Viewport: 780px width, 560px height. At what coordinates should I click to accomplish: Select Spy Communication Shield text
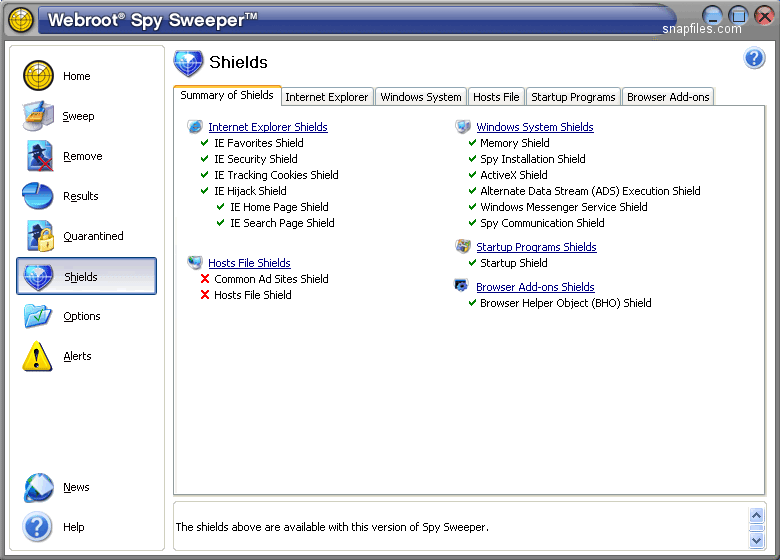542,223
